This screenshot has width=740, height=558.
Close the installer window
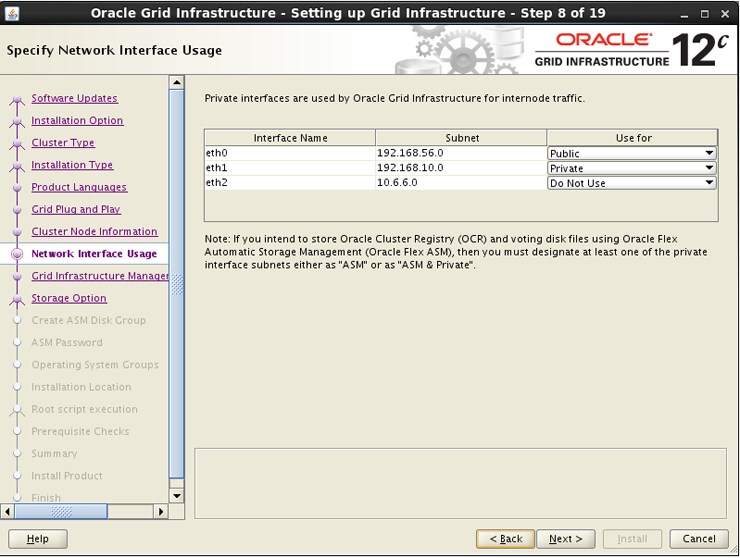(725, 14)
